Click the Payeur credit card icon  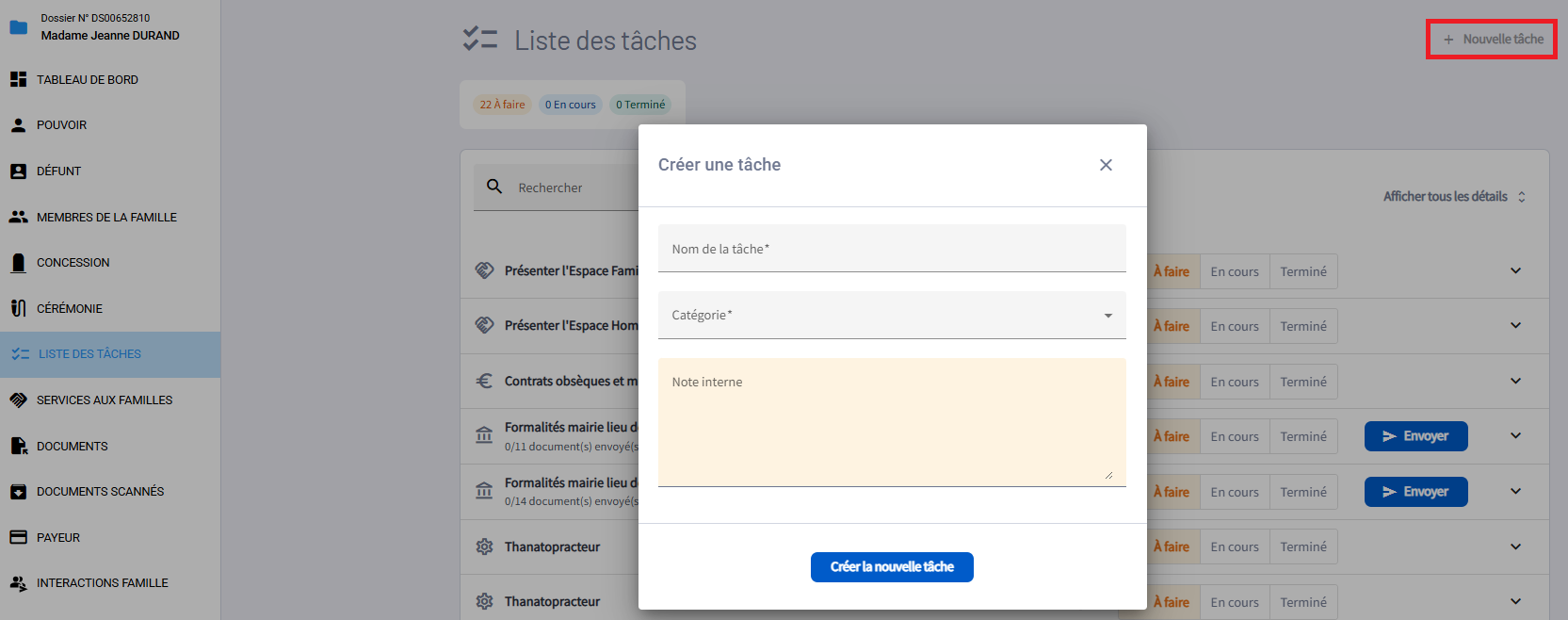(x=18, y=537)
